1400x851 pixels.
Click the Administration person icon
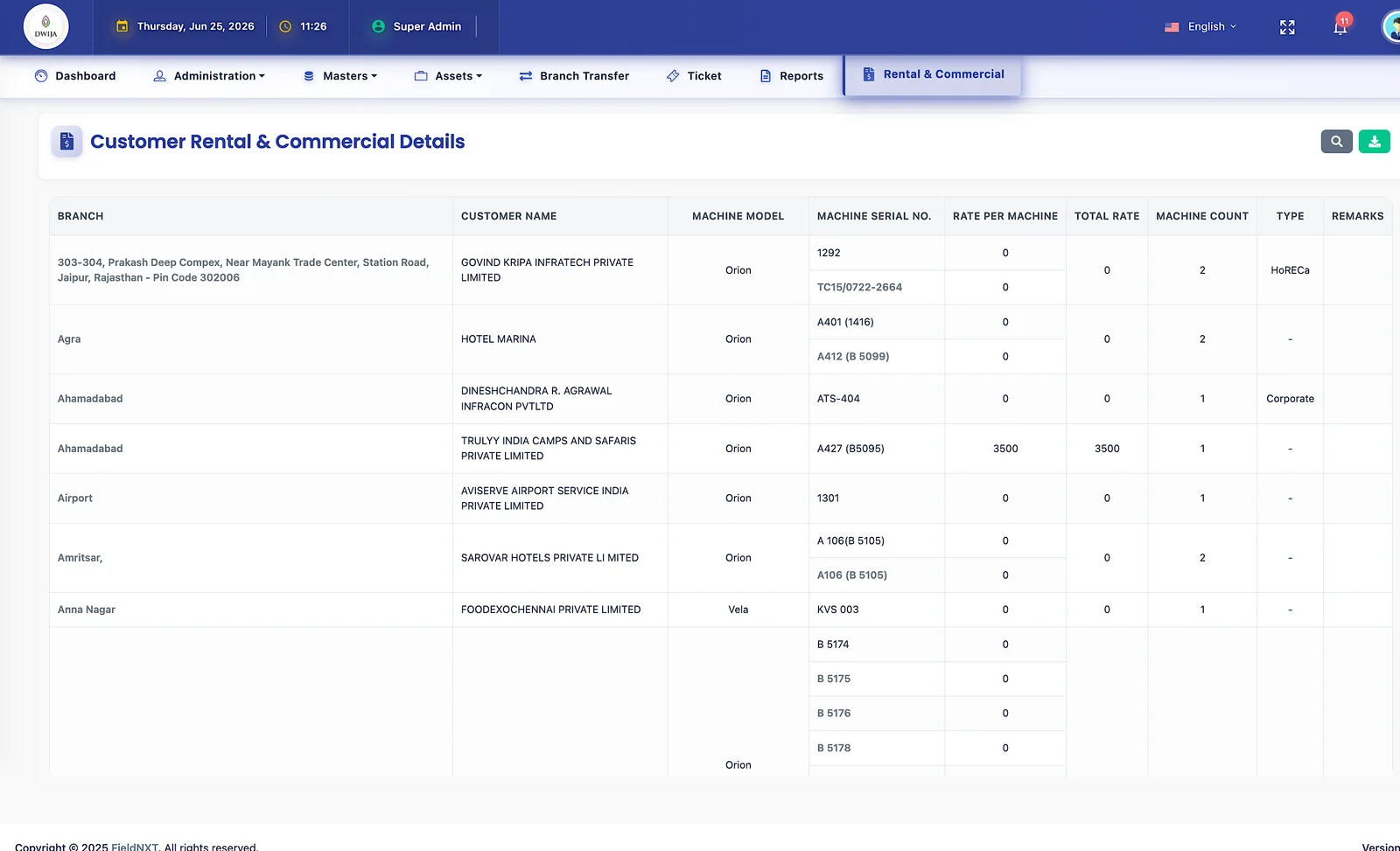[x=159, y=76]
